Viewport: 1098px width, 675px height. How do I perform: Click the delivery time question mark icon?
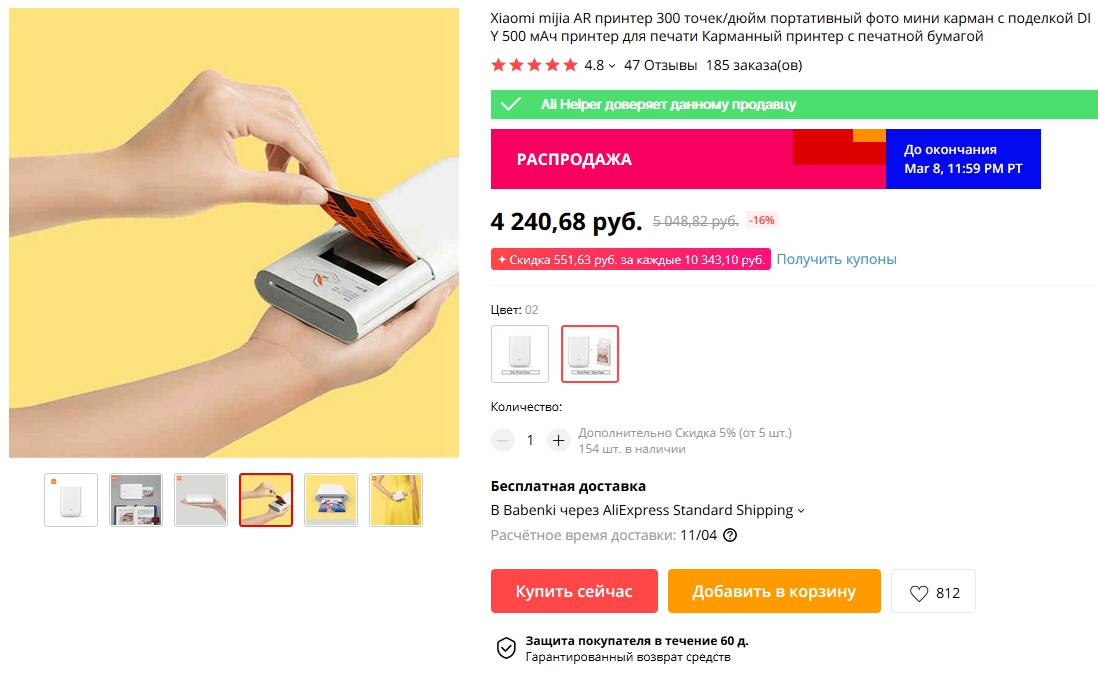[x=730, y=536]
